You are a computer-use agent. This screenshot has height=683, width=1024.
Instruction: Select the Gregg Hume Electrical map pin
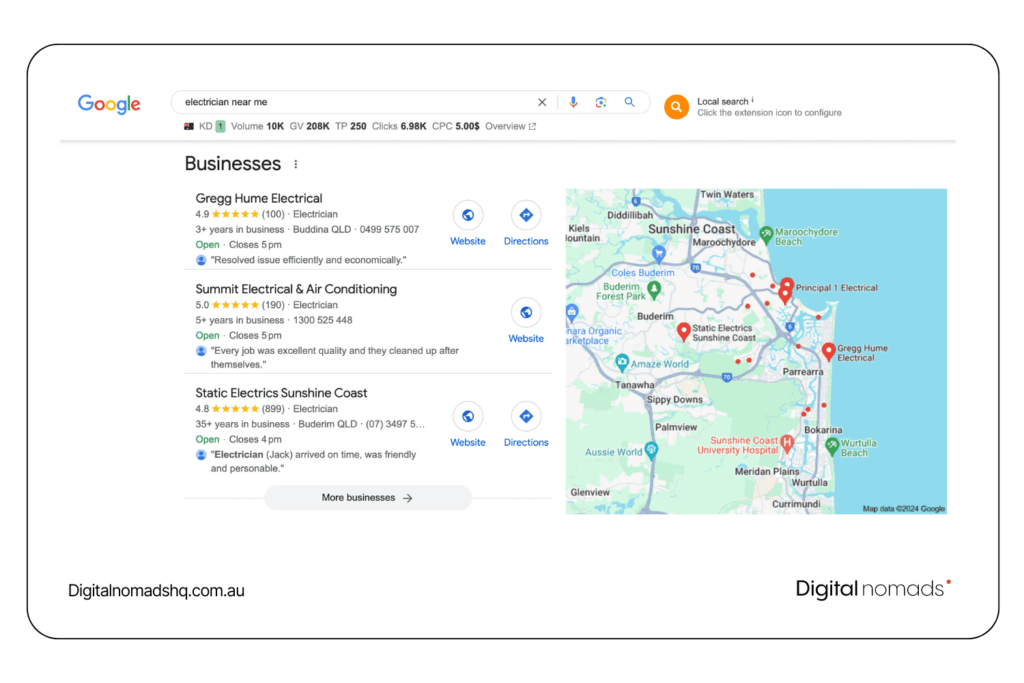[x=828, y=352]
